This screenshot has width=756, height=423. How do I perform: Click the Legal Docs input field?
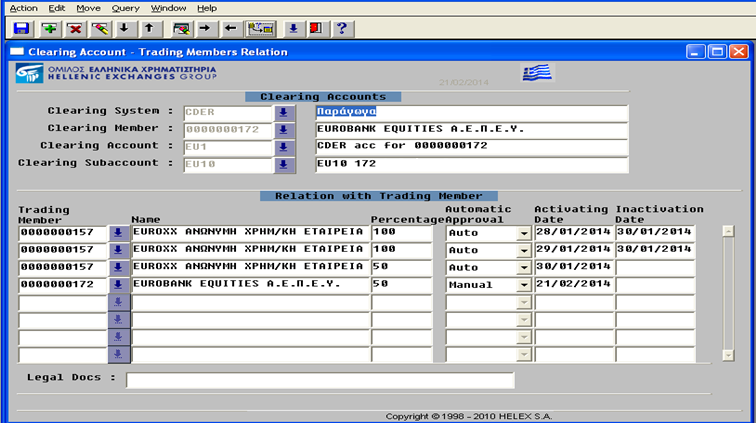tap(320, 380)
